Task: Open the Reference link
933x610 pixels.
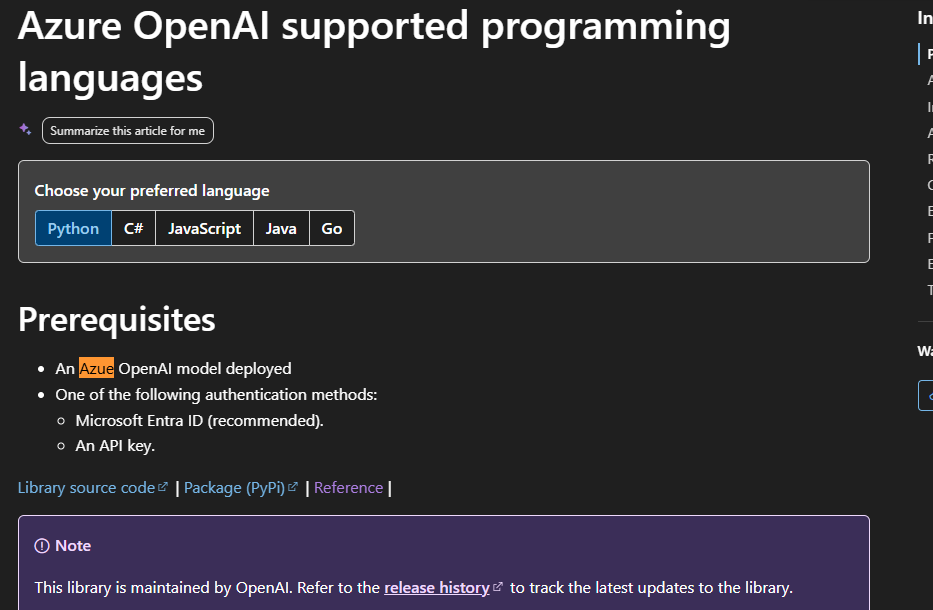Action: click(x=348, y=488)
